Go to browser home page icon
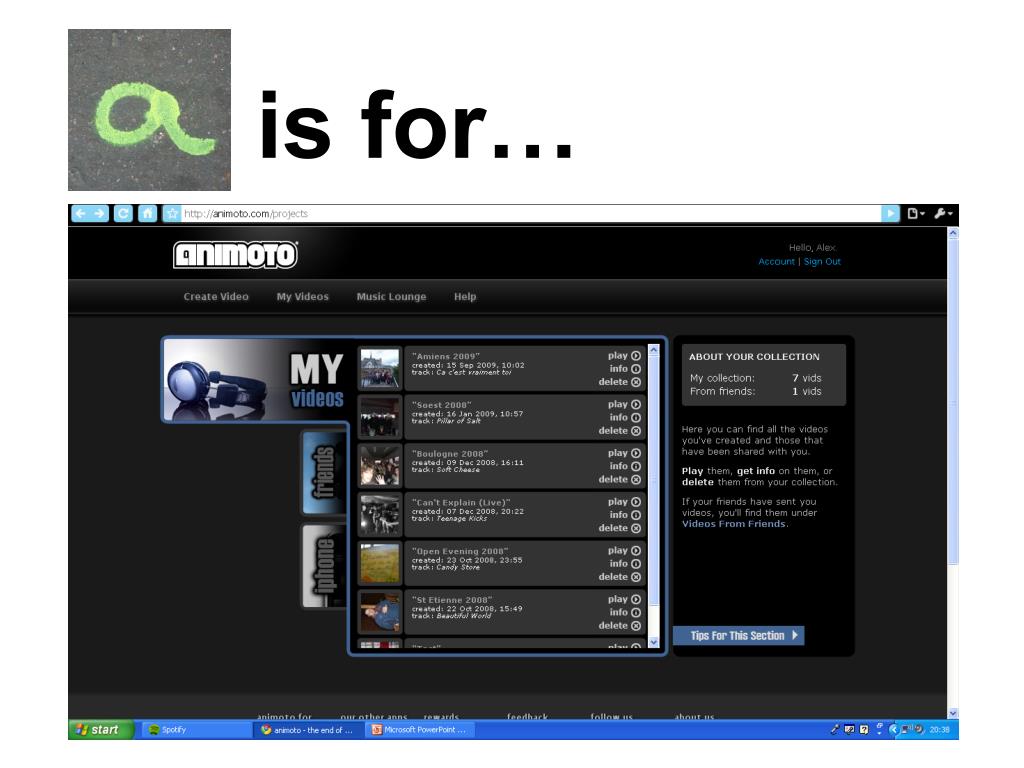 148,214
